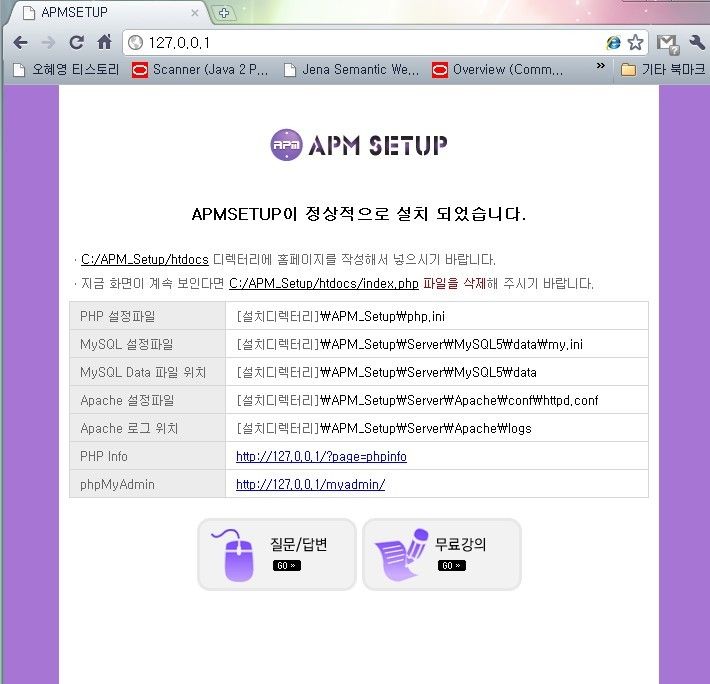Select the APMSETUP browser tab
The height and width of the screenshot is (684, 710).
[109, 13]
